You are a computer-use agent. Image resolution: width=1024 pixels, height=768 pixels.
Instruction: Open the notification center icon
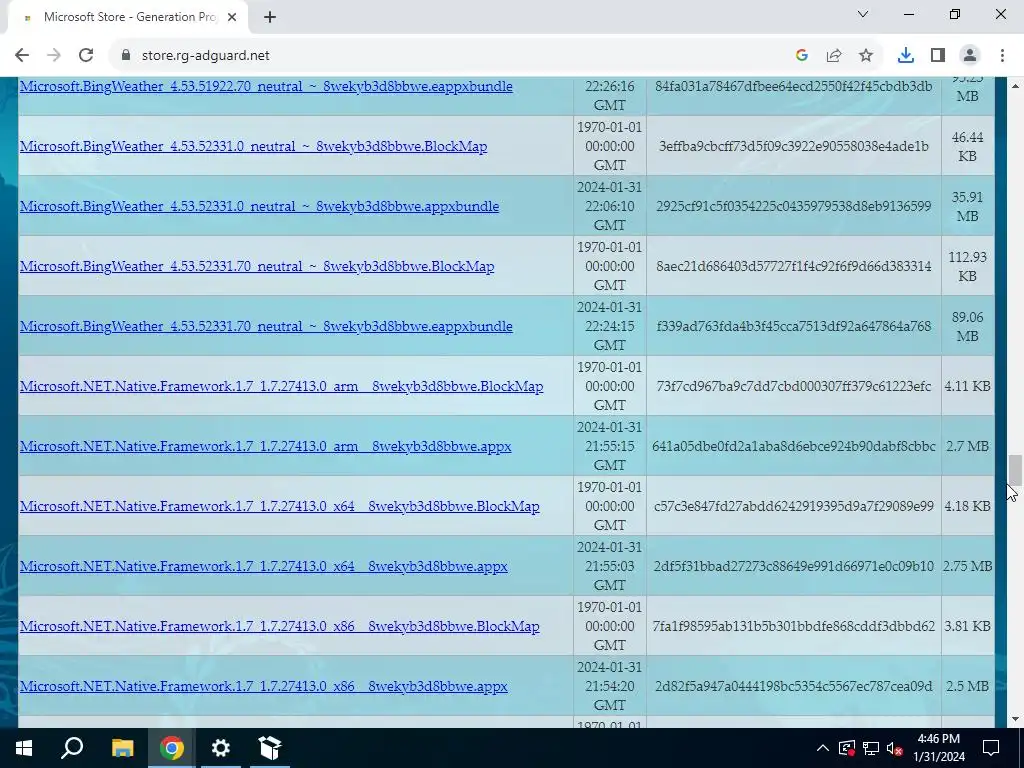pyautogui.click(x=991, y=748)
